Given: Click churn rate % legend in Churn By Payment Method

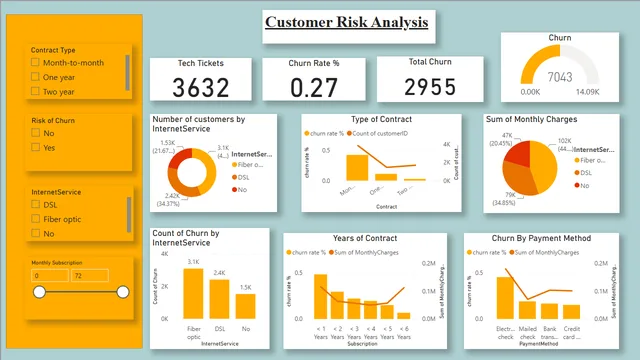Looking at the screenshot, I should click(487, 253).
